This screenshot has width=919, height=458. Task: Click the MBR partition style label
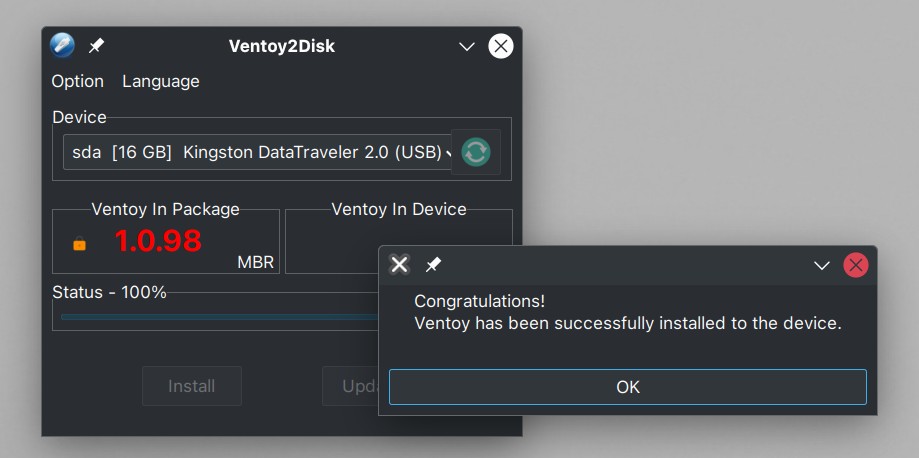pos(256,262)
